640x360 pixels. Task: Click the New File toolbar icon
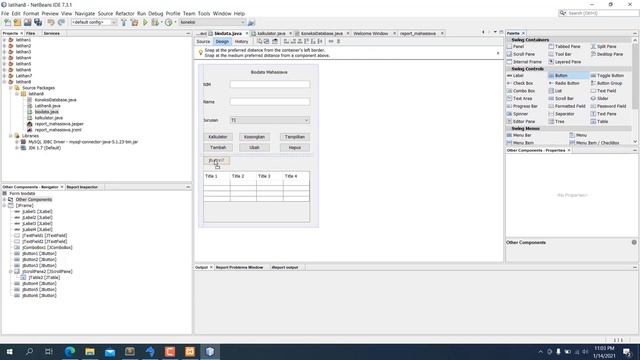pyautogui.click(x=7, y=22)
